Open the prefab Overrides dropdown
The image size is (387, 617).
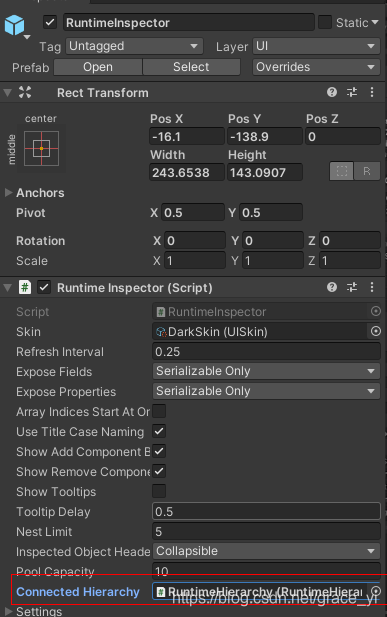316,67
